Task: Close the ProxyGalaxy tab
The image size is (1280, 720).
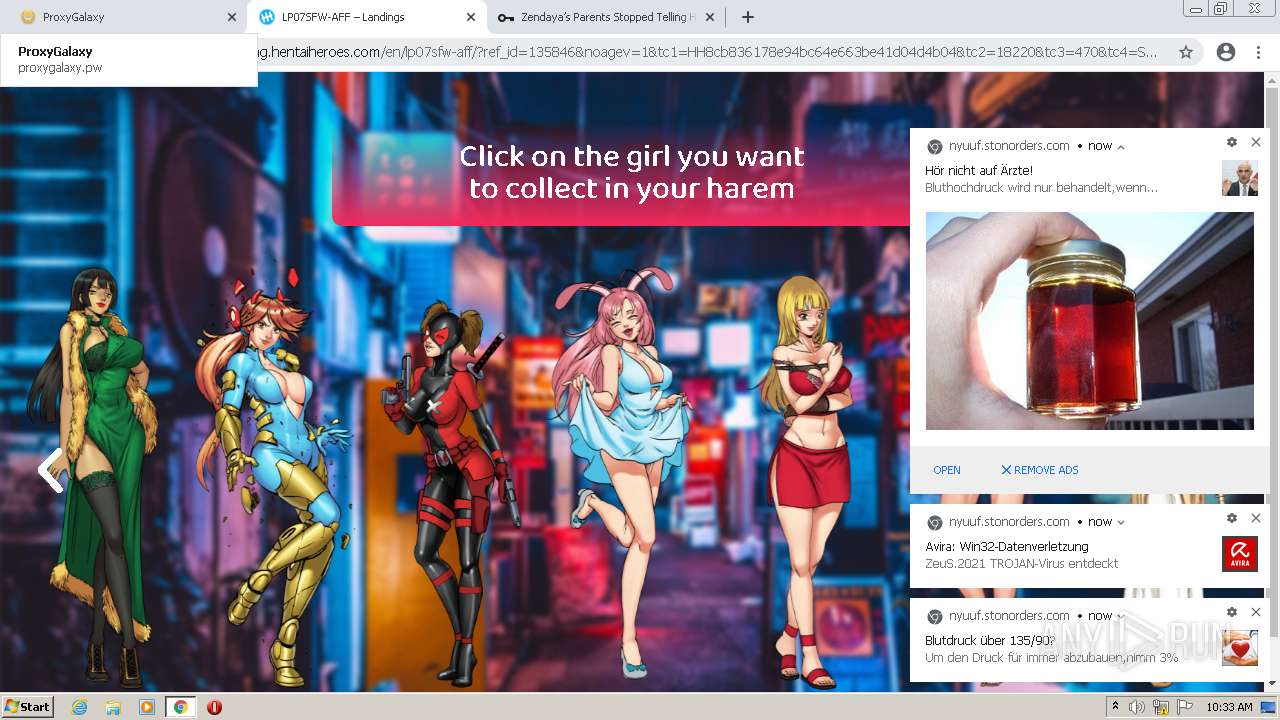Action: pyautogui.click(x=232, y=17)
